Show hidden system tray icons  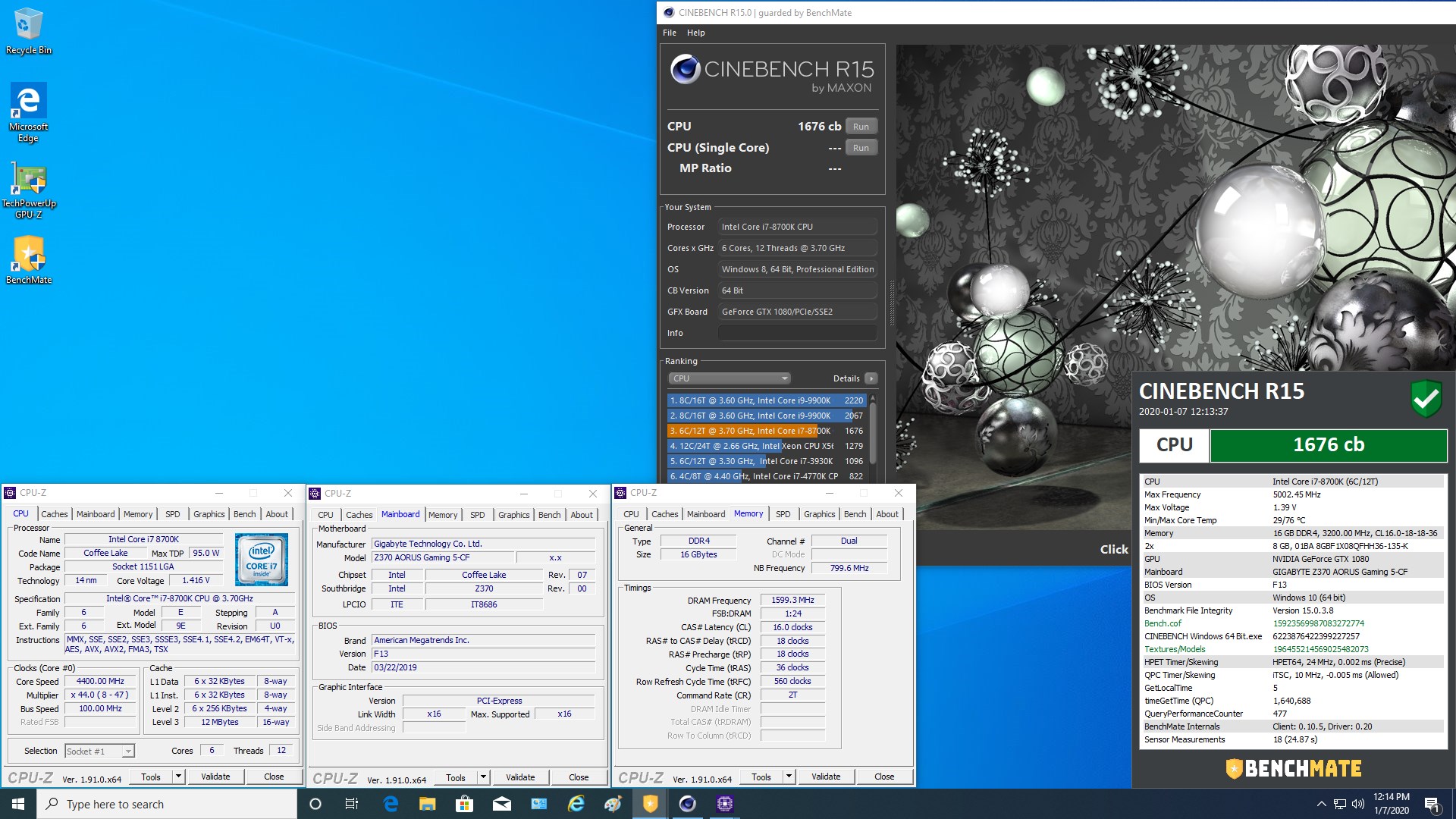tap(1321, 804)
